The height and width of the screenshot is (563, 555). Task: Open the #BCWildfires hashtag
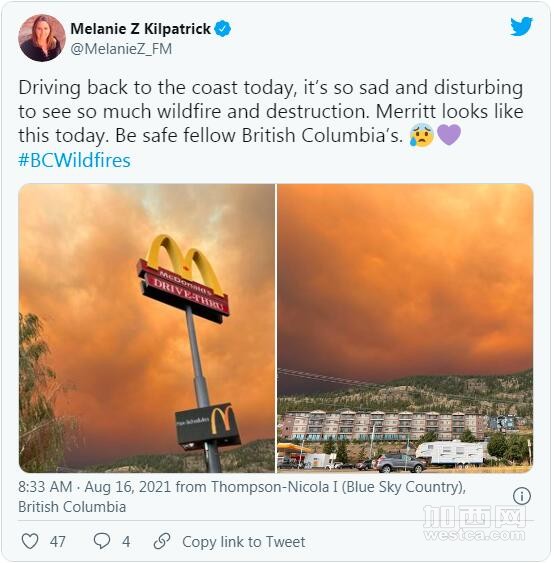[74, 160]
